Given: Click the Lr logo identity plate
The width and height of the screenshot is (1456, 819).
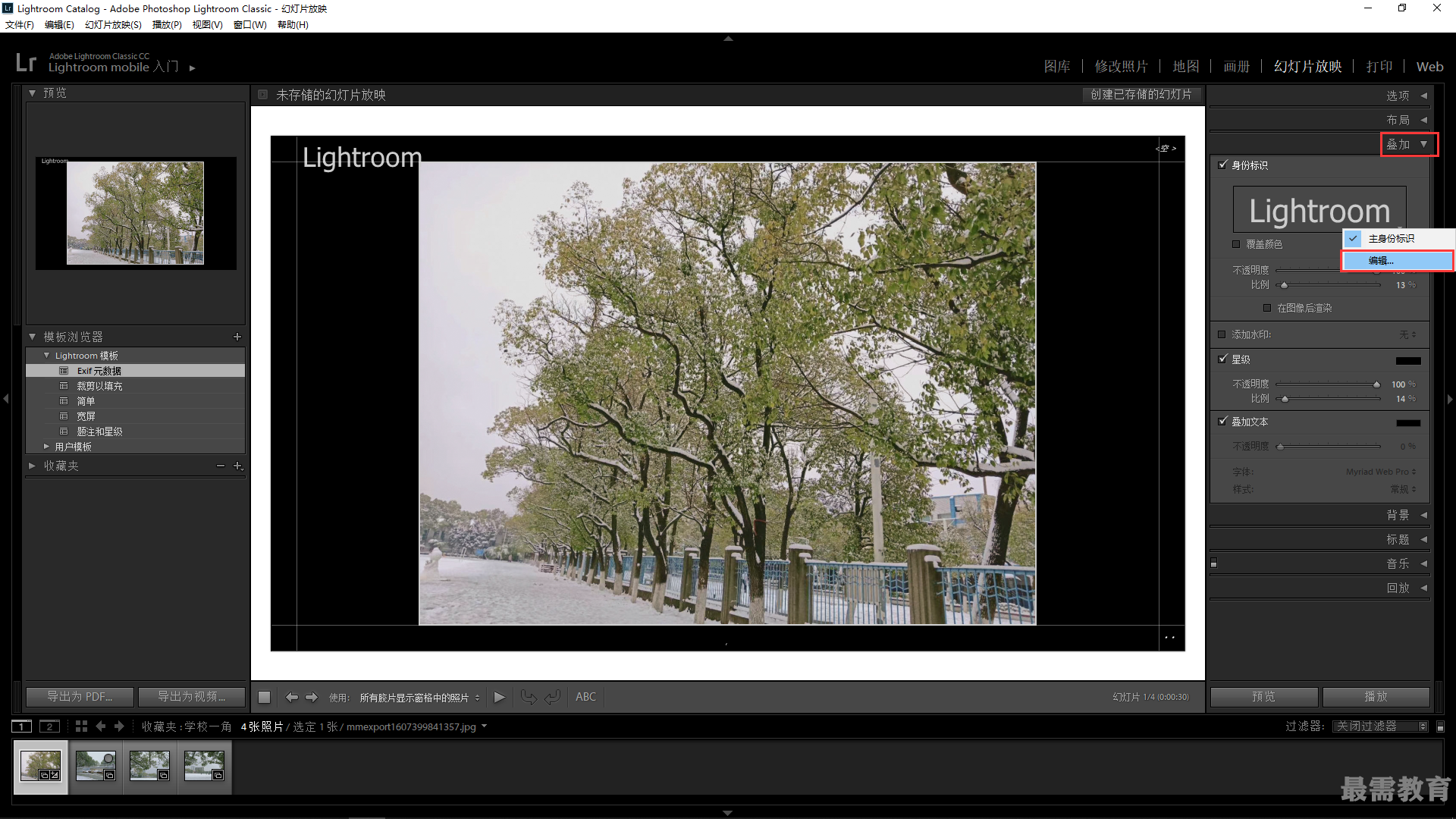Looking at the screenshot, I should click(x=26, y=62).
